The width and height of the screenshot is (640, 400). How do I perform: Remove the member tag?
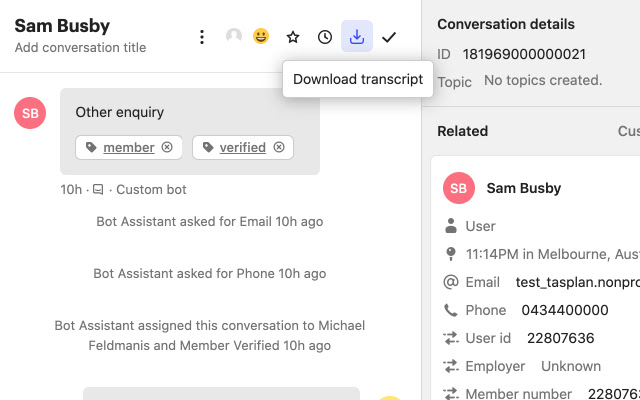[x=167, y=147]
